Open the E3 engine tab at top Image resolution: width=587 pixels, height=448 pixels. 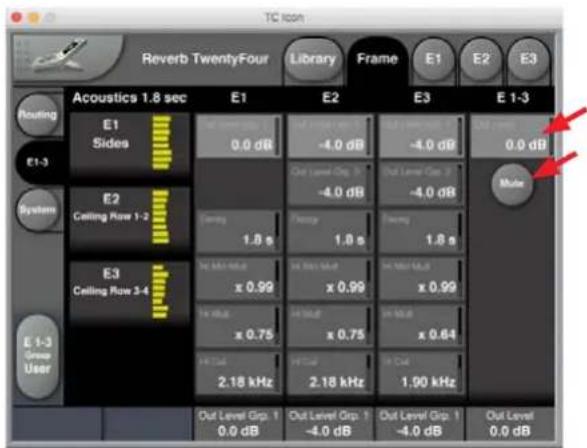coord(528,59)
